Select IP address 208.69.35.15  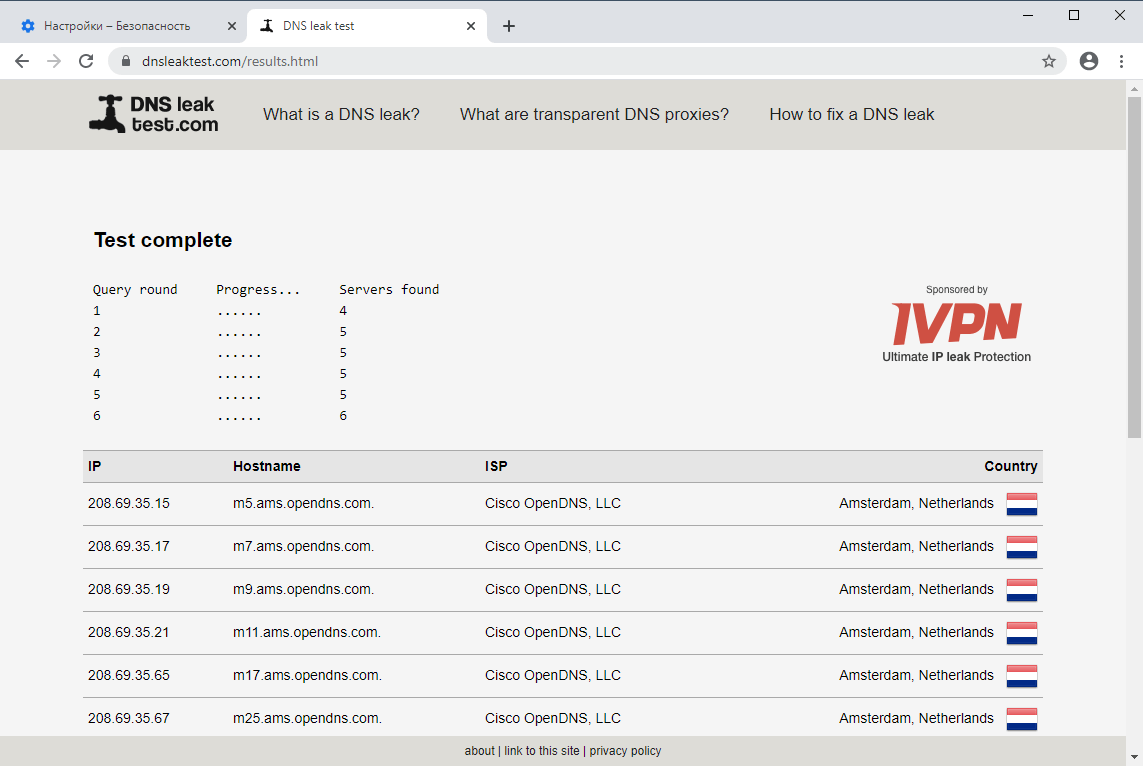coord(129,504)
